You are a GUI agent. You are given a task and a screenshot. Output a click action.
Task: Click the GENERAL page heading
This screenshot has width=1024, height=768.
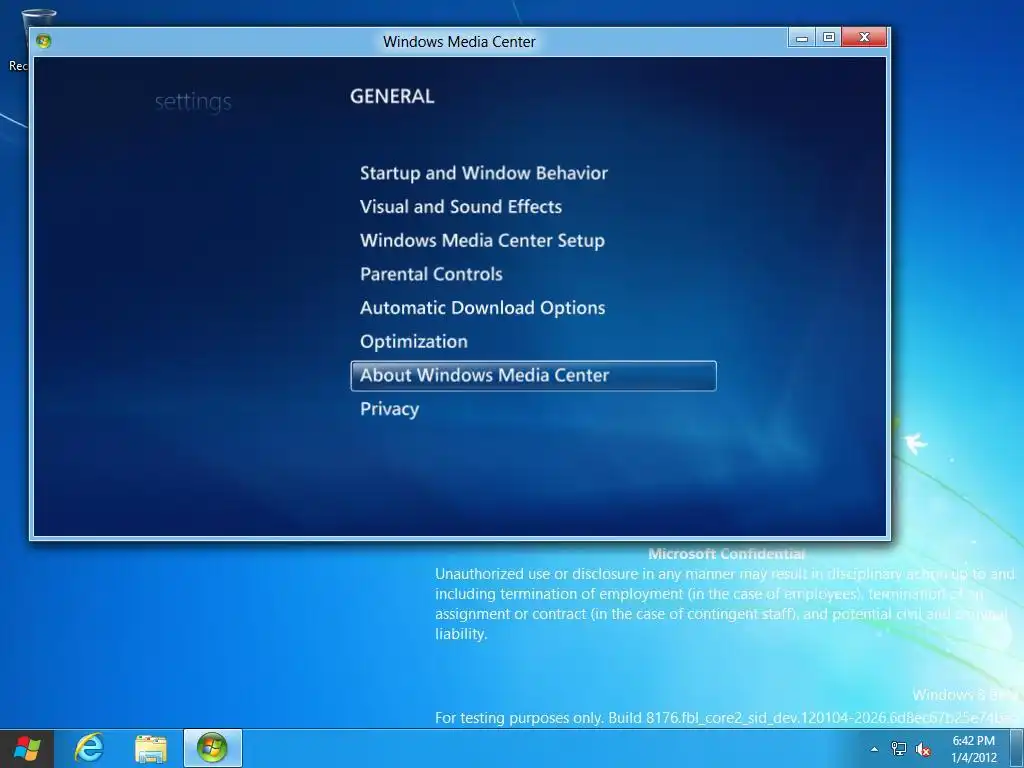tap(392, 96)
